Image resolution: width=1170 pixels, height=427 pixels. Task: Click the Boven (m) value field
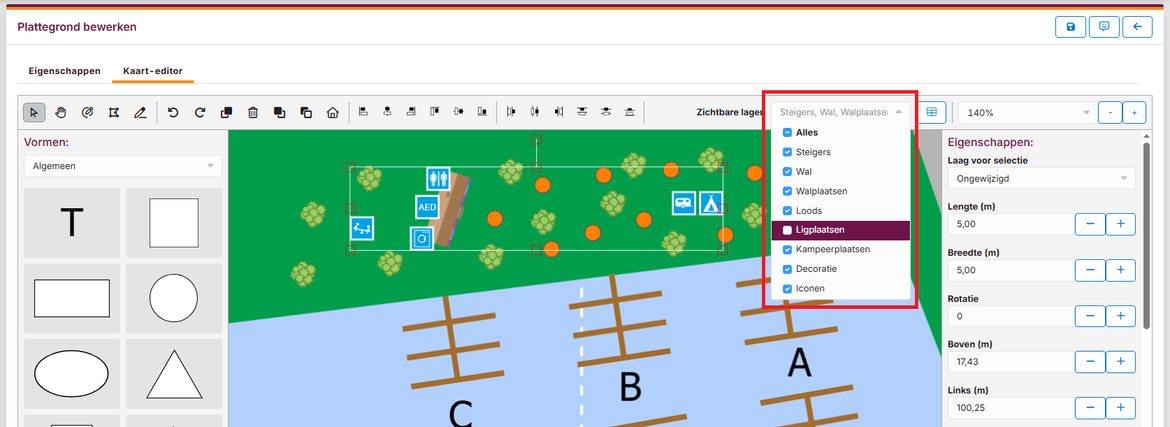coord(1007,362)
